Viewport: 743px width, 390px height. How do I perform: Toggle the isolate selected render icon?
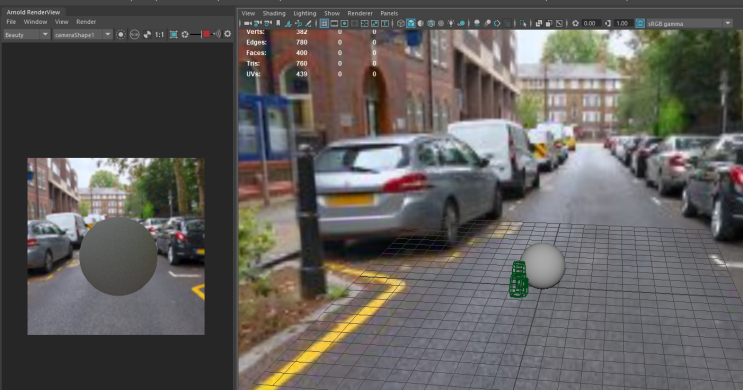coord(121,34)
